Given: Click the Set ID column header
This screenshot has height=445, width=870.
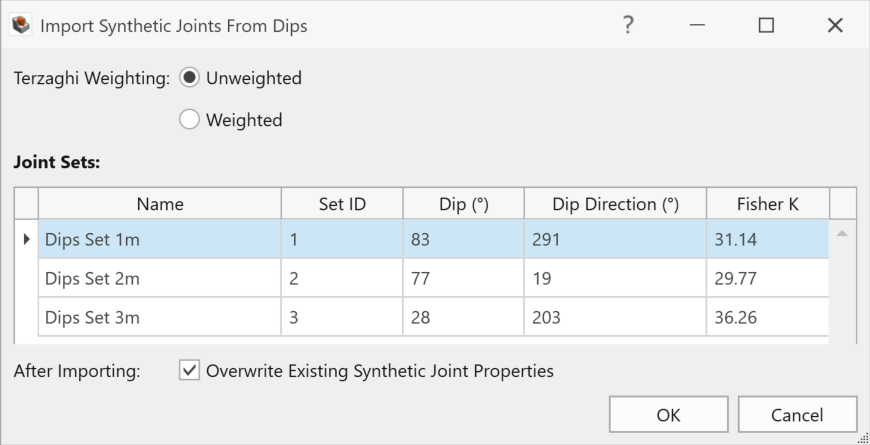Looking at the screenshot, I should pyautogui.click(x=342, y=204).
